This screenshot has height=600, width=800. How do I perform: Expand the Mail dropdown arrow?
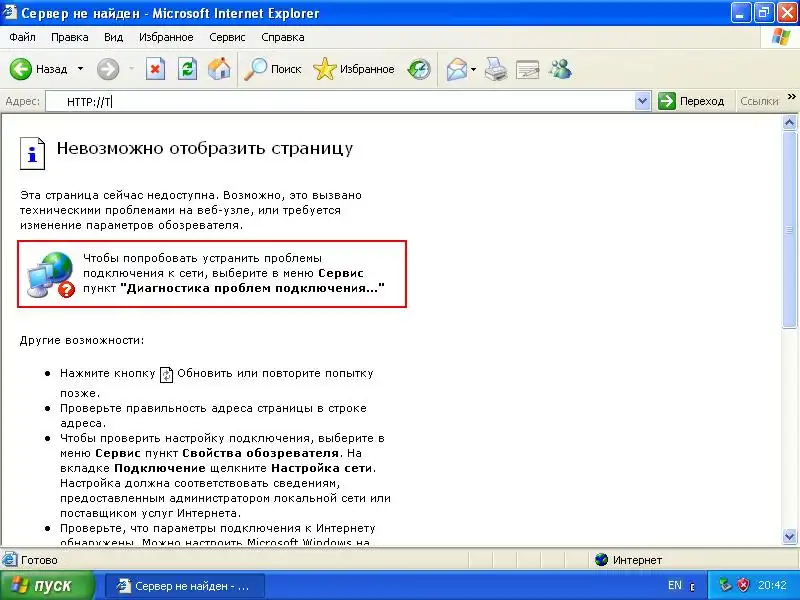pyautogui.click(x=473, y=69)
